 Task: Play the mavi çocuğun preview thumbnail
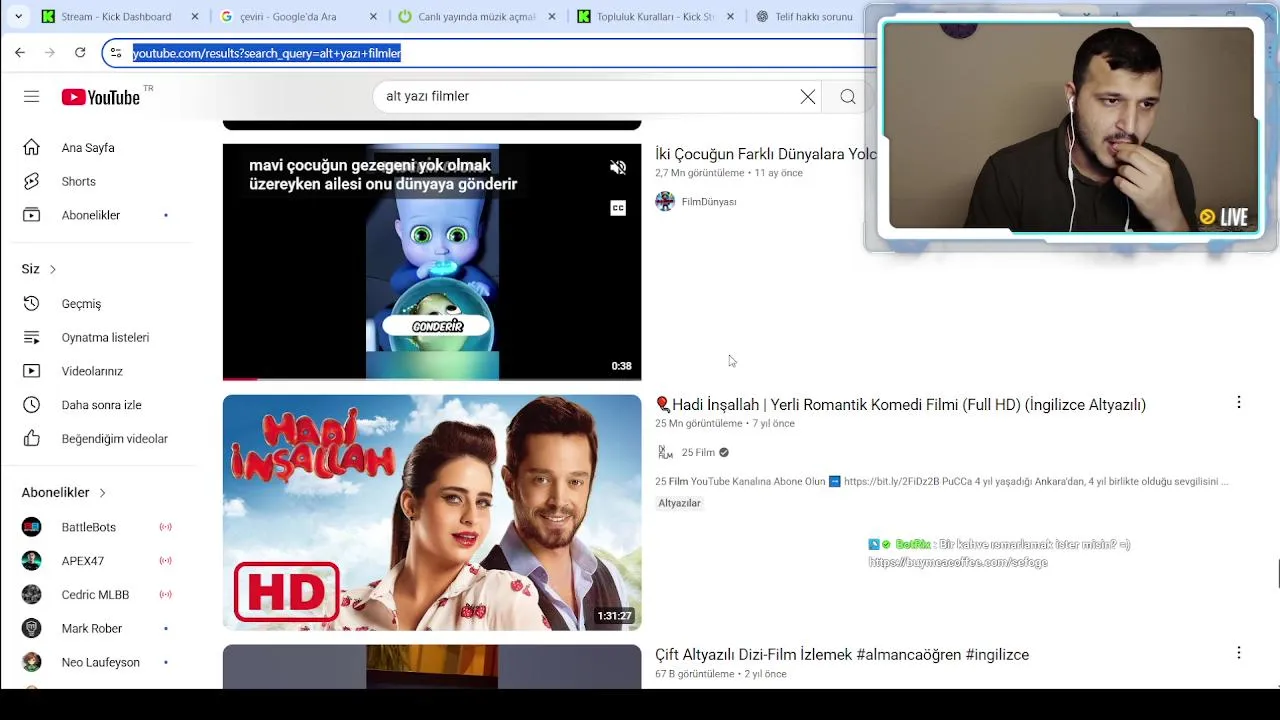coord(432,262)
